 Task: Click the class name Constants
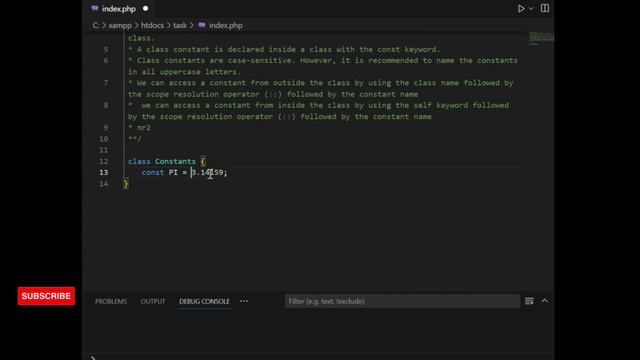click(175, 161)
